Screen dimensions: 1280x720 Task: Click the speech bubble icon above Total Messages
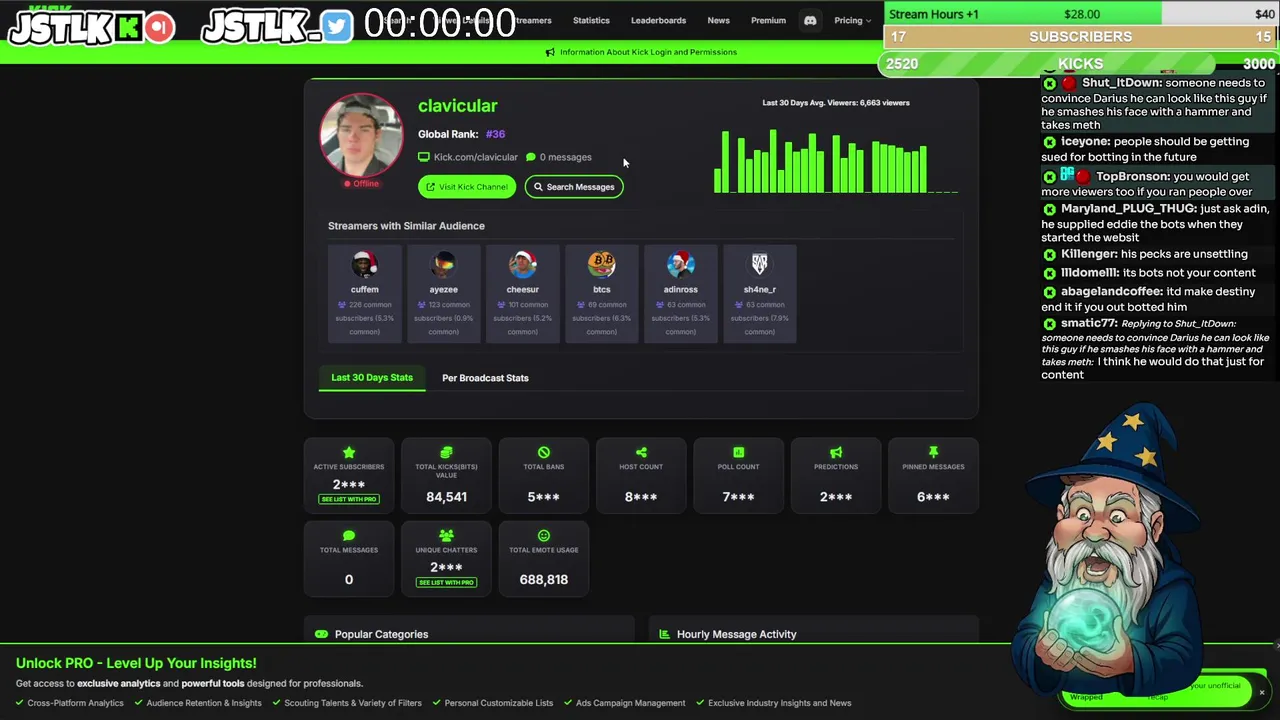coord(348,535)
